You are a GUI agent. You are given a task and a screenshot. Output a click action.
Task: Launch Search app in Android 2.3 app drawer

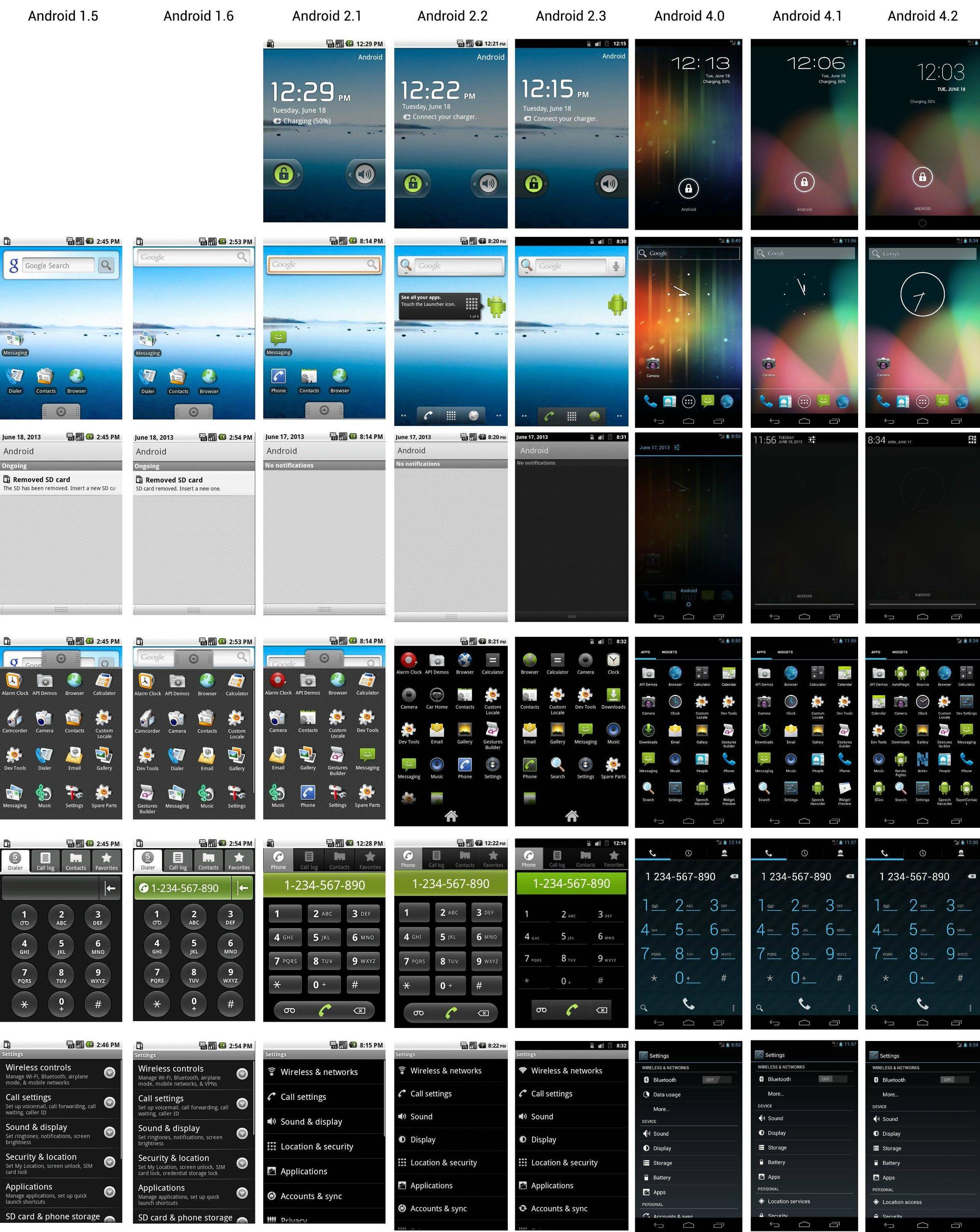click(x=557, y=768)
